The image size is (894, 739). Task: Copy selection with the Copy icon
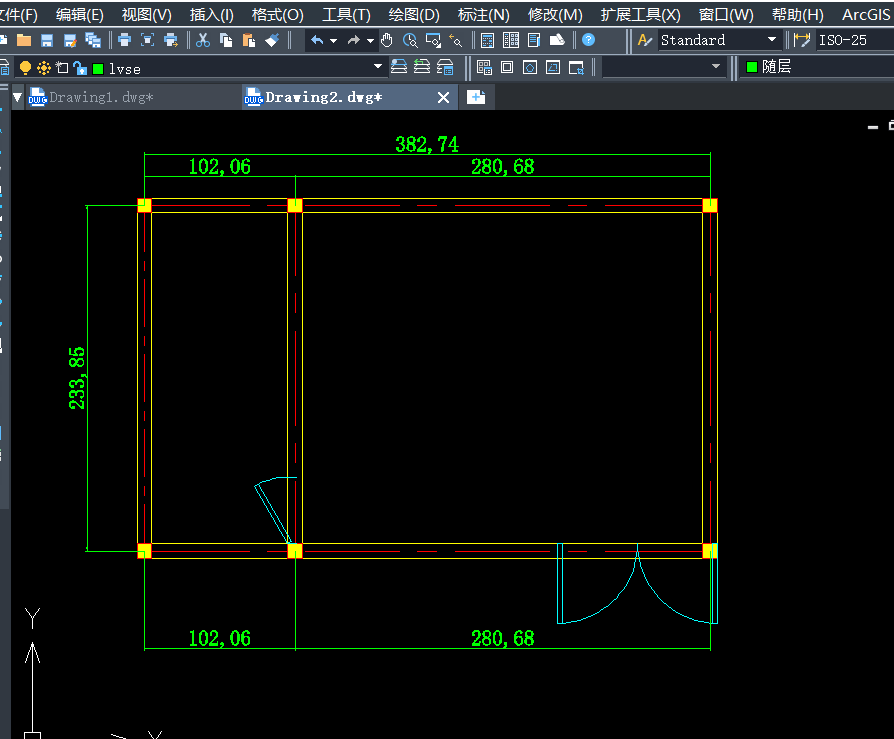click(x=226, y=40)
